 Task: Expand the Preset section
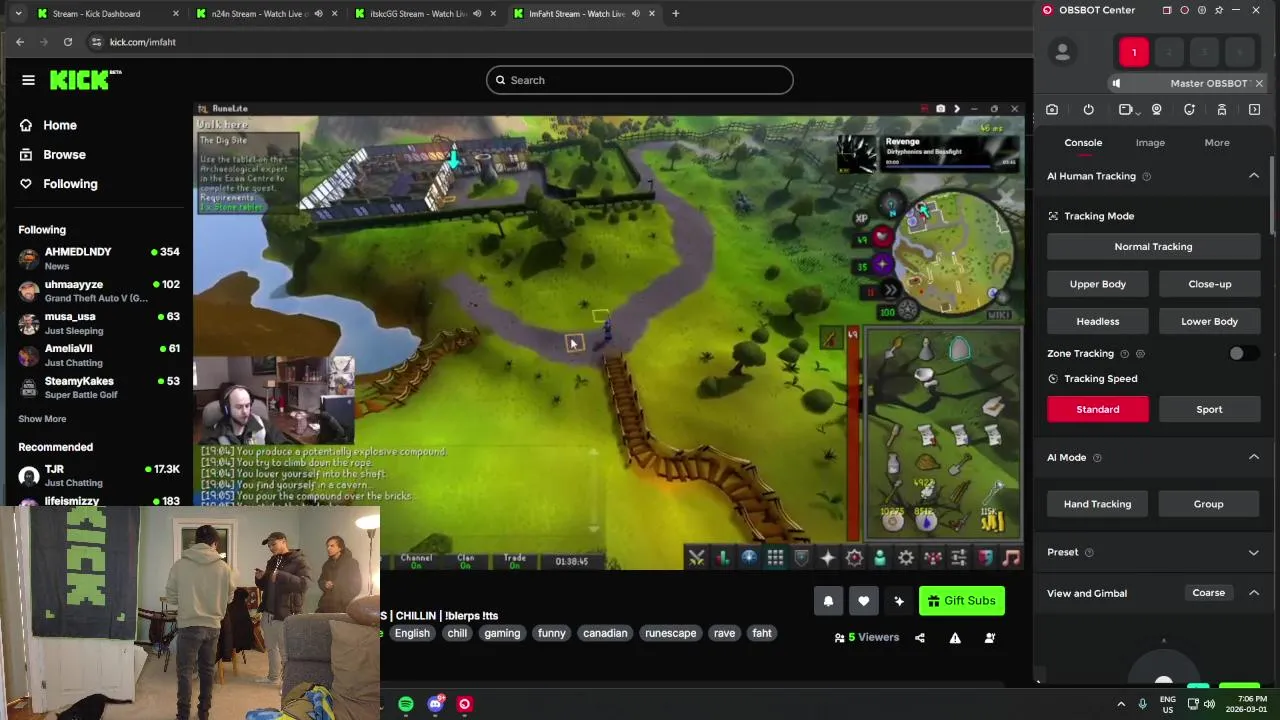click(x=1254, y=552)
